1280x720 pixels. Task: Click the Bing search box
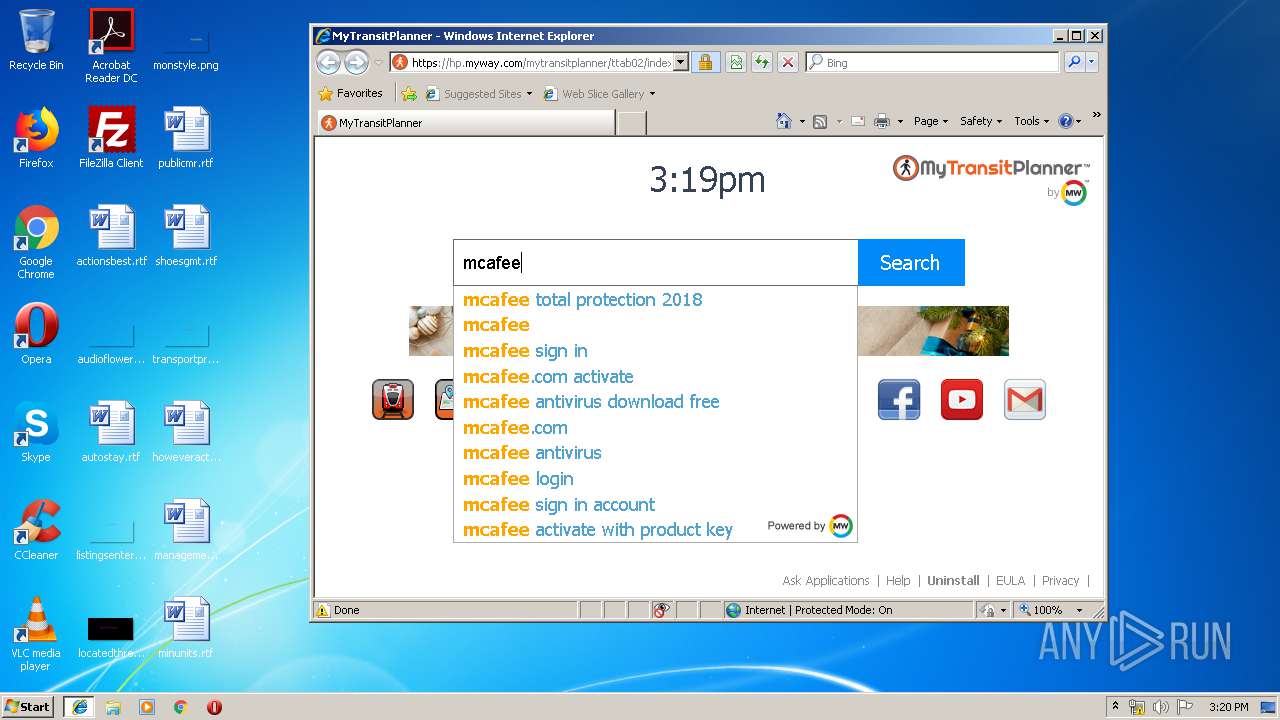pos(932,62)
